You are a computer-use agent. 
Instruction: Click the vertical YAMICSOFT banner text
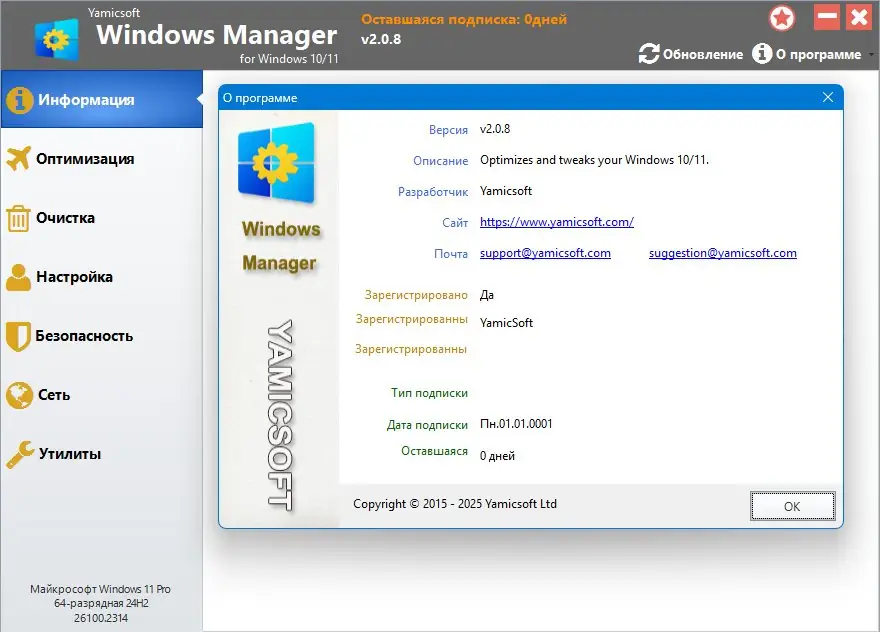coord(280,415)
